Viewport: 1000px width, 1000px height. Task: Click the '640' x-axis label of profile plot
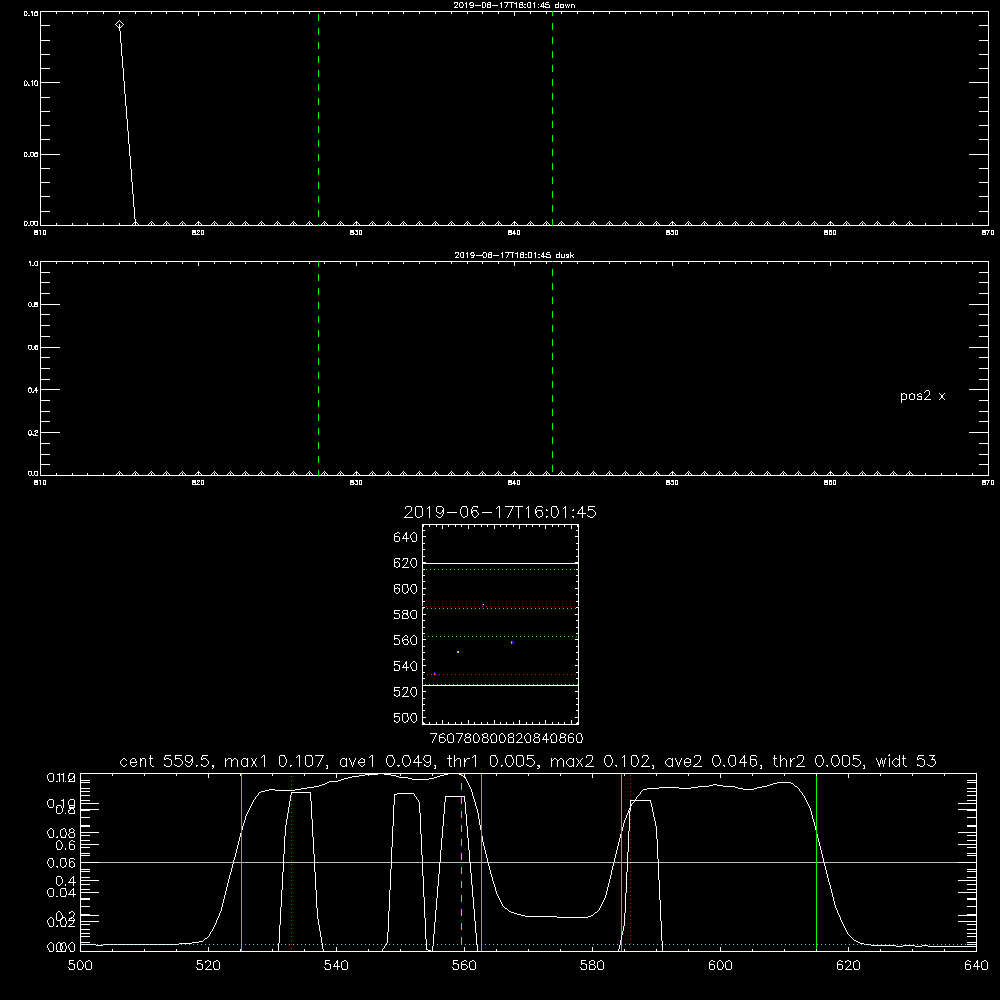pos(976,966)
